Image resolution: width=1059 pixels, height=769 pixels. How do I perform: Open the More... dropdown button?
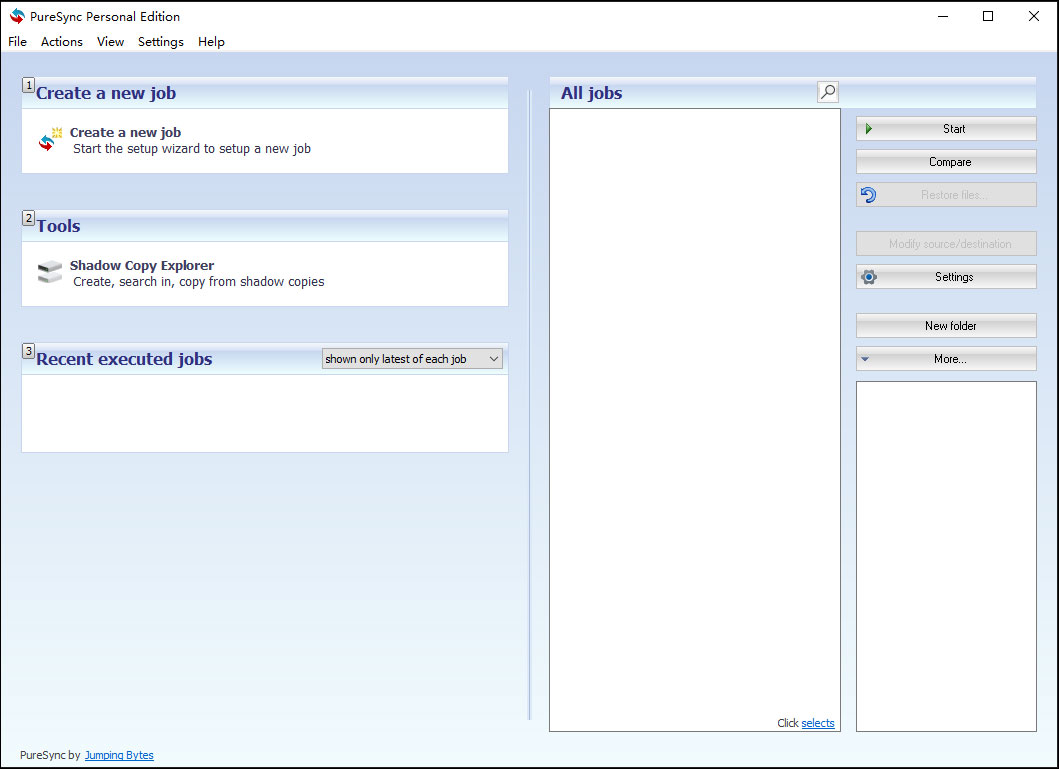point(946,359)
